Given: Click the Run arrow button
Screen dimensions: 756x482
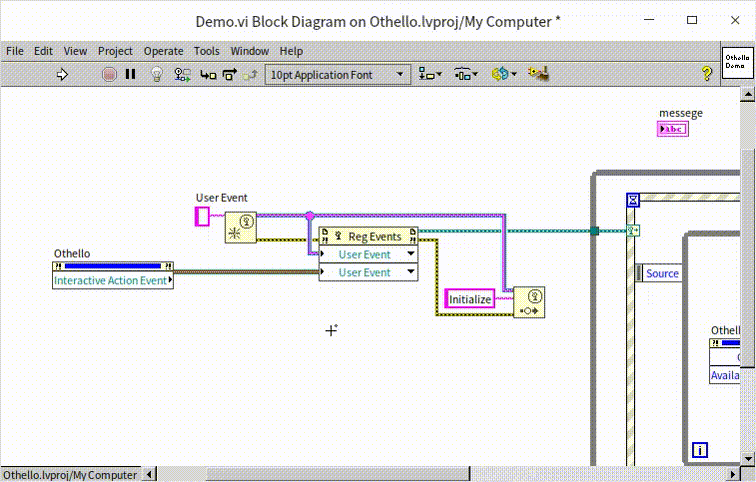Looking at the screenshot, I should pos(61,74).
